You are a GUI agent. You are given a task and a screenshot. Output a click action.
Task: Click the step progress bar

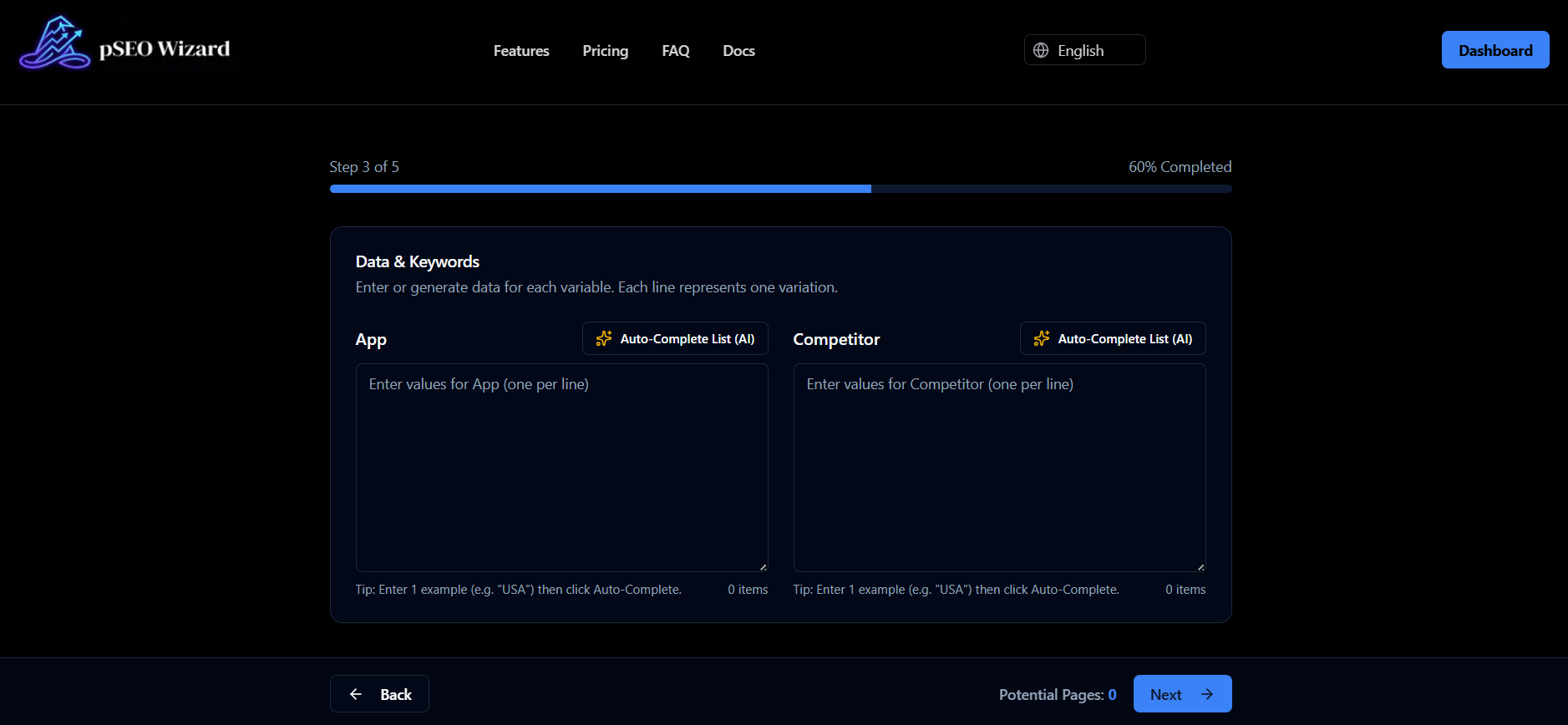click(x=780, y=189)
